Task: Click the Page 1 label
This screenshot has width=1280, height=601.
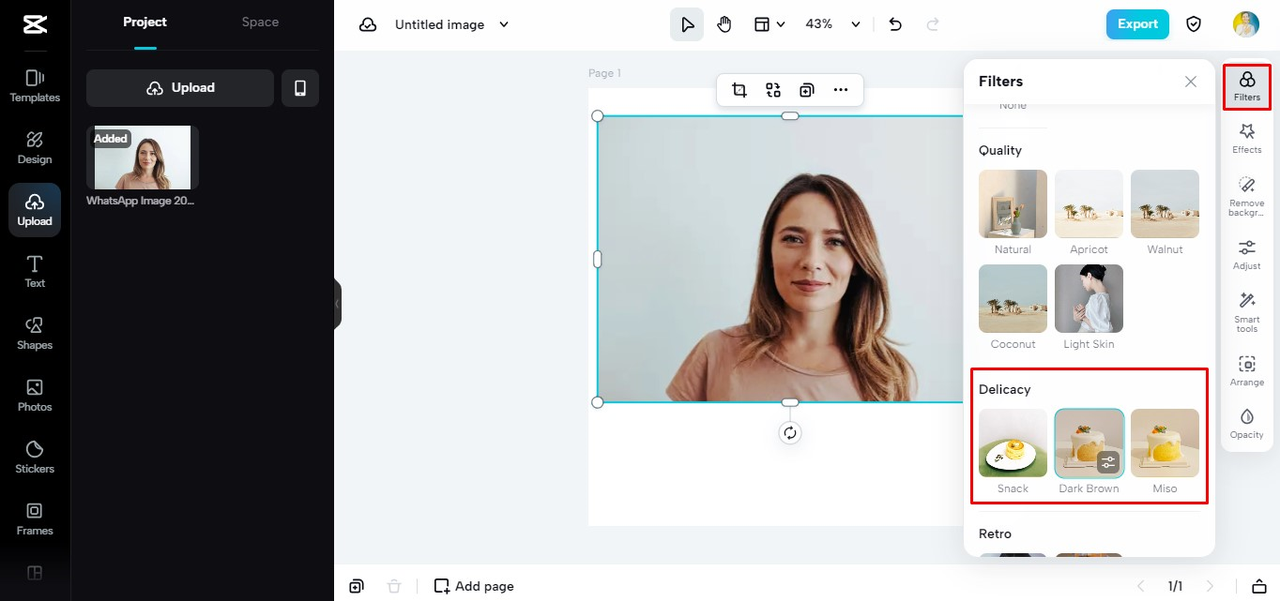Action: [604, 73]
